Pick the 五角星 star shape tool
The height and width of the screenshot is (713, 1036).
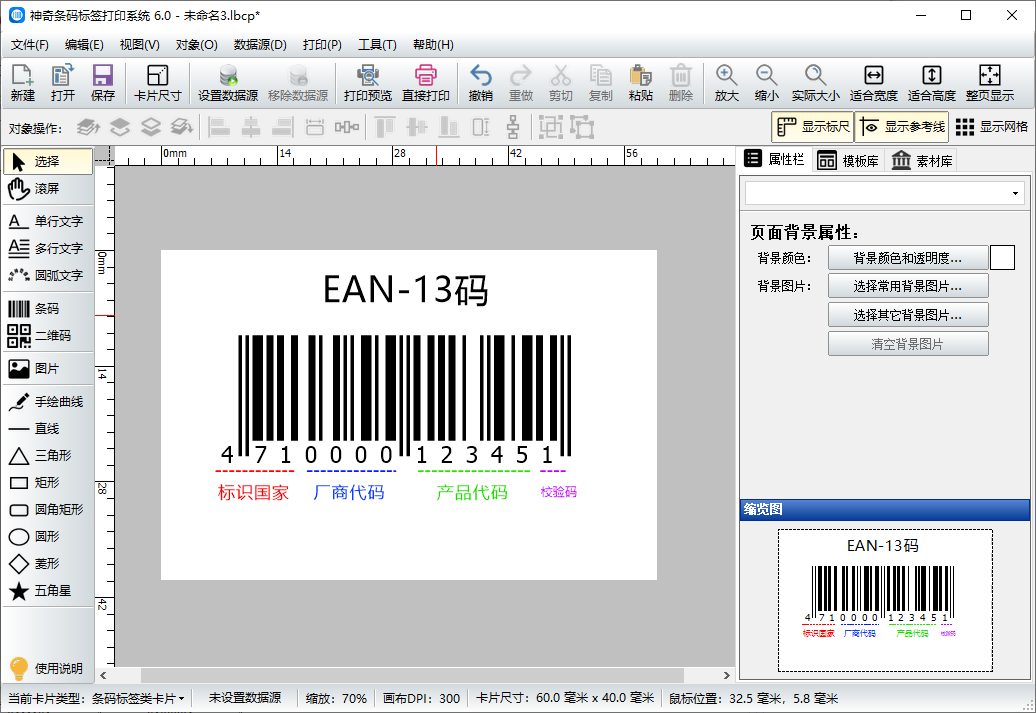47,591
